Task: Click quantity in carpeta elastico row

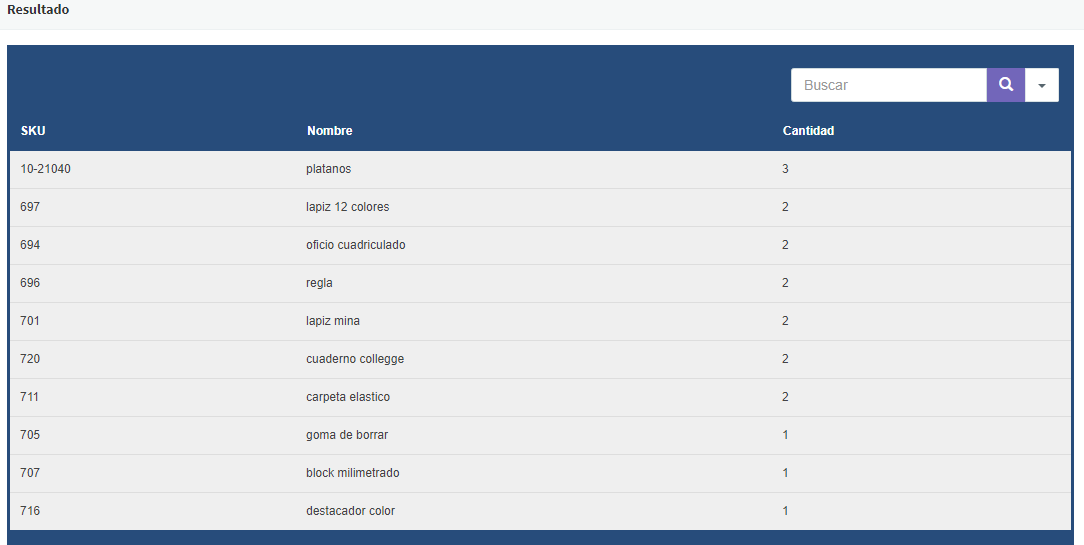Action: pos(785,397)
